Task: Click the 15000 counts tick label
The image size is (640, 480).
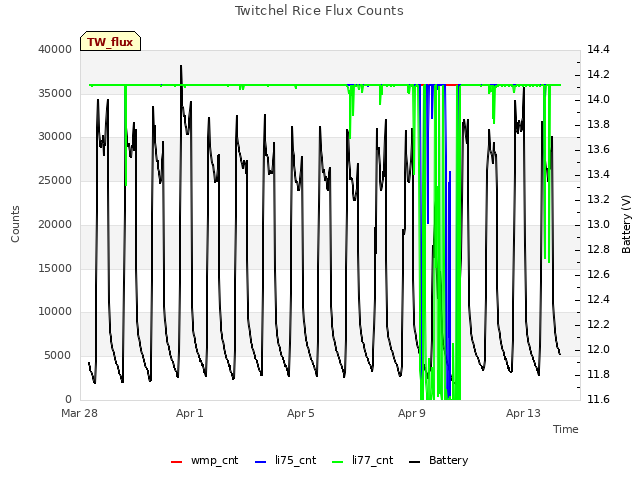Action: pos(55,269)
